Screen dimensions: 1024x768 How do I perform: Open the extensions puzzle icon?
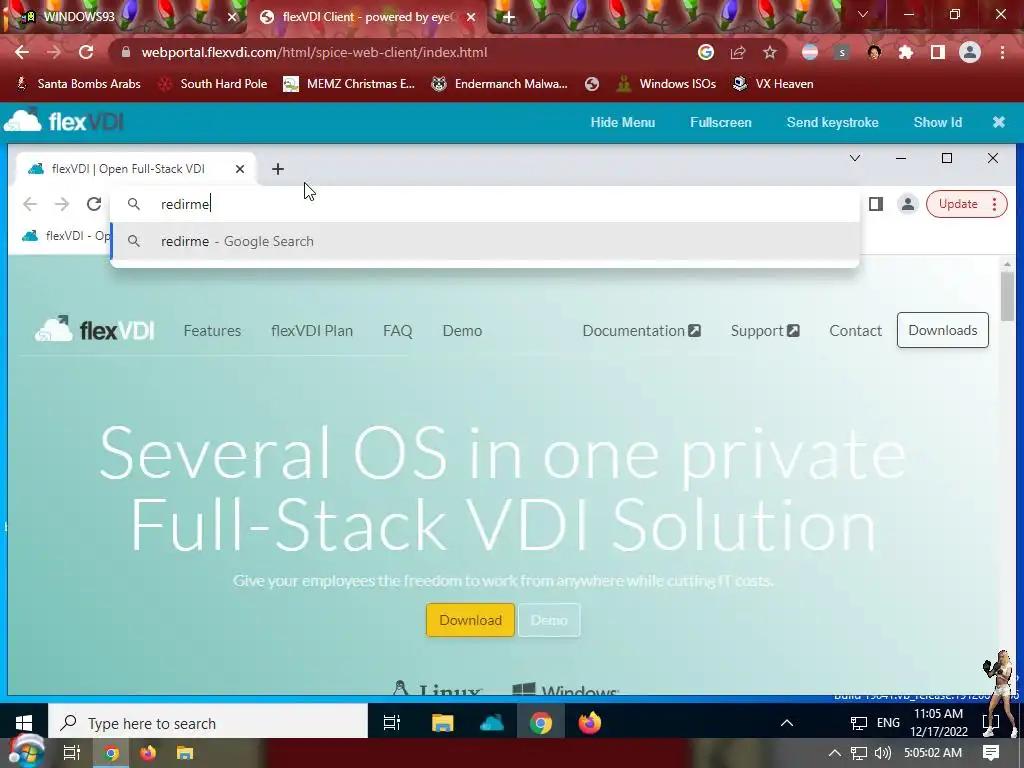(906, 52)
